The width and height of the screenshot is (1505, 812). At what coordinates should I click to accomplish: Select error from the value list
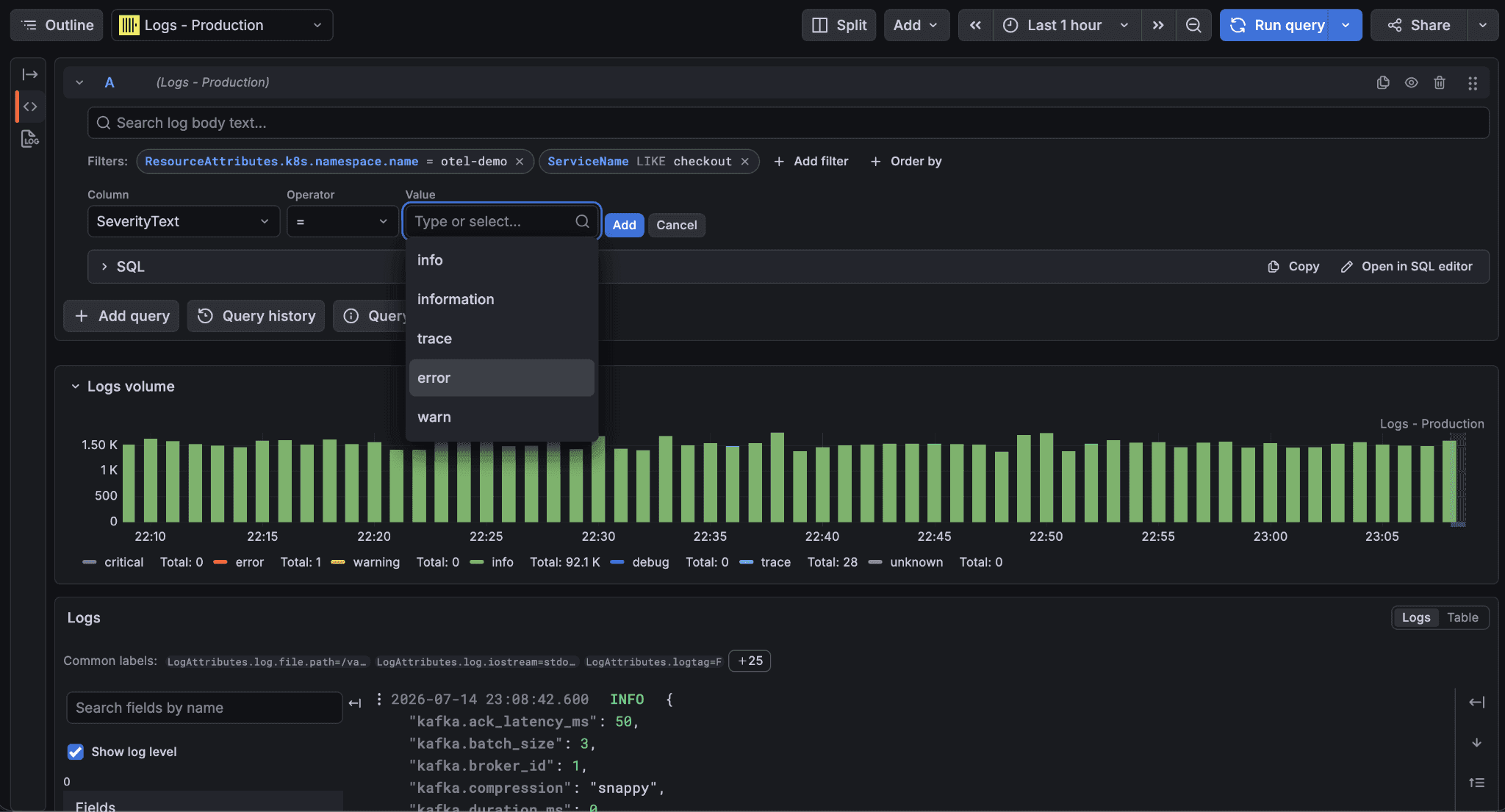coord(501,378)
